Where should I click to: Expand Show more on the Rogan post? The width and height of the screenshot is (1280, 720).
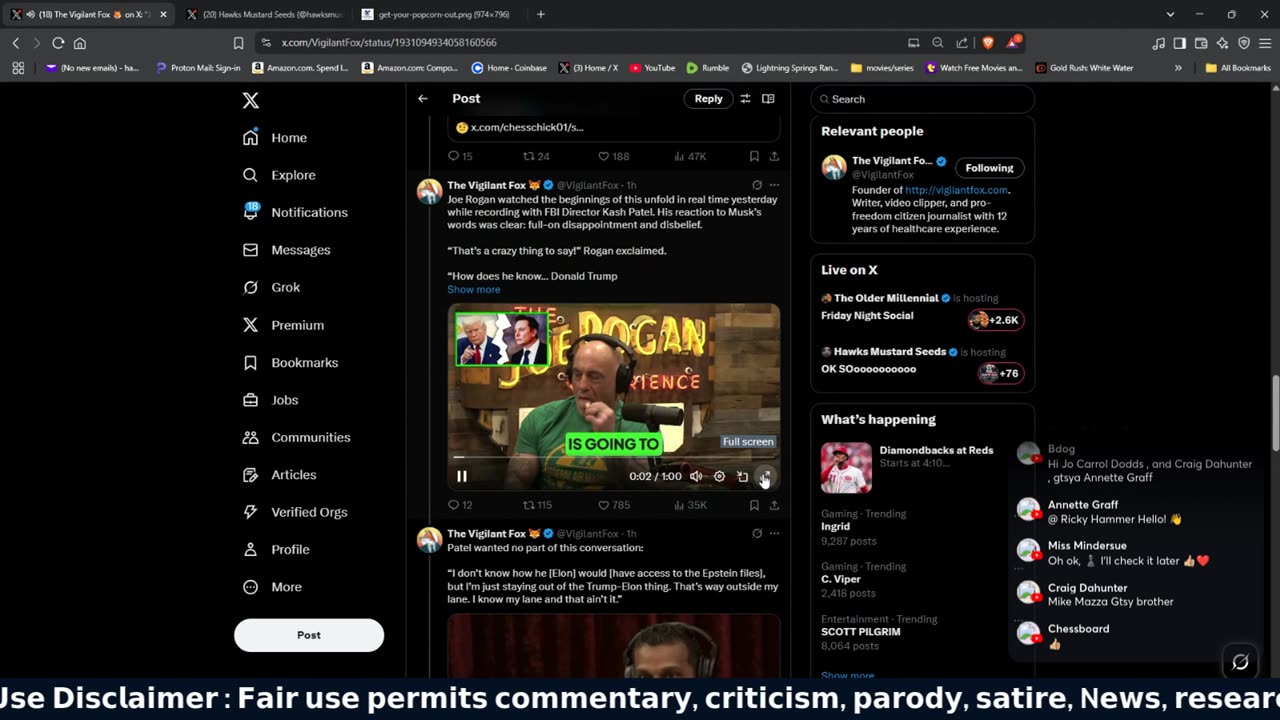click(x=473, y=290)
